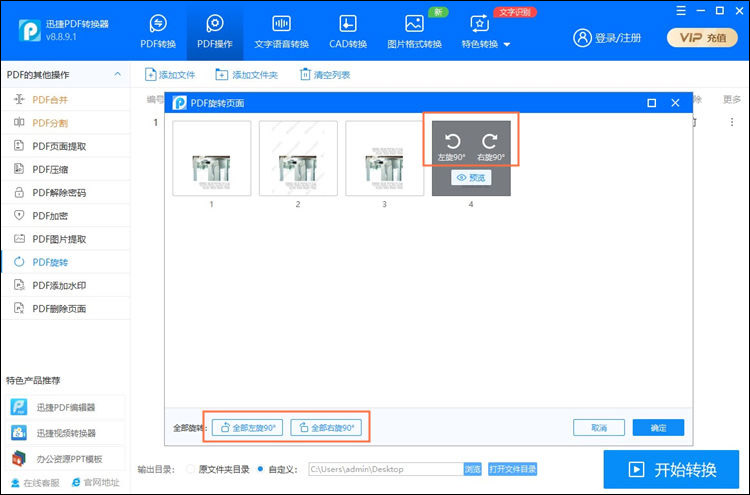Collapse the PDF的其他操作 section
This screenshot has height=495, width=750.
pyautogui.click(x=119, y=75)
